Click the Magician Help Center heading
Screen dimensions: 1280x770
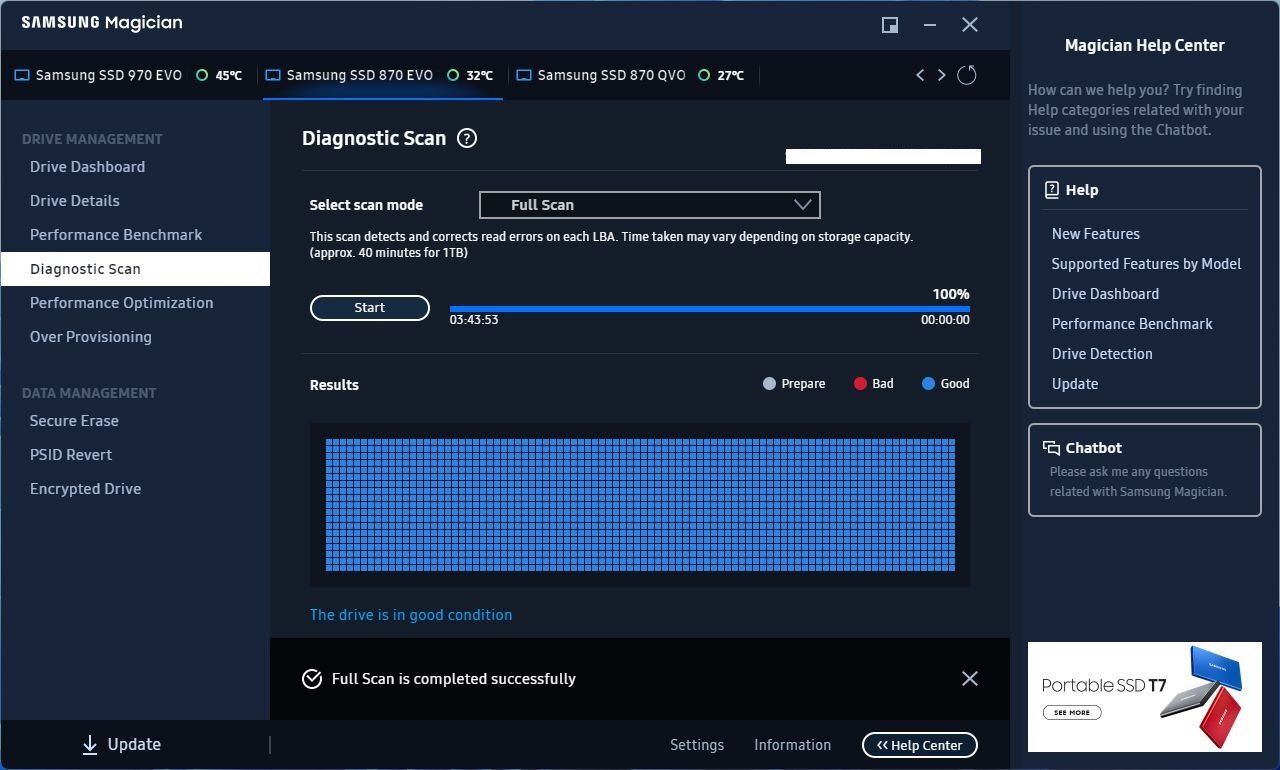click(1145, 45)
